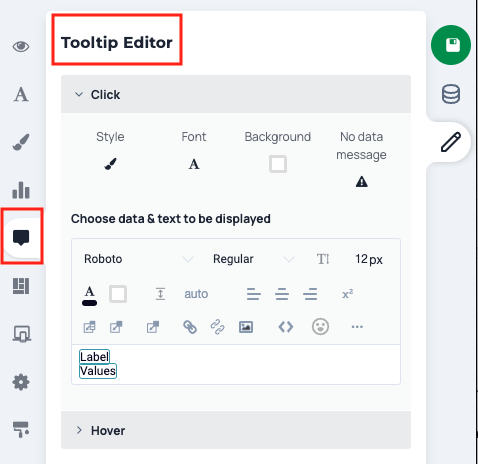
Task: Open the Style brush option
Action: click(x=110, y=164)
